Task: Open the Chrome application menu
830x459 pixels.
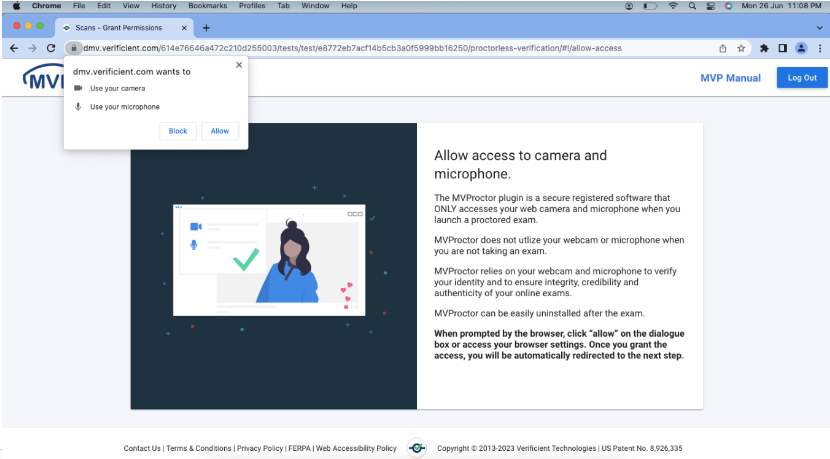Action: (46, 6)
